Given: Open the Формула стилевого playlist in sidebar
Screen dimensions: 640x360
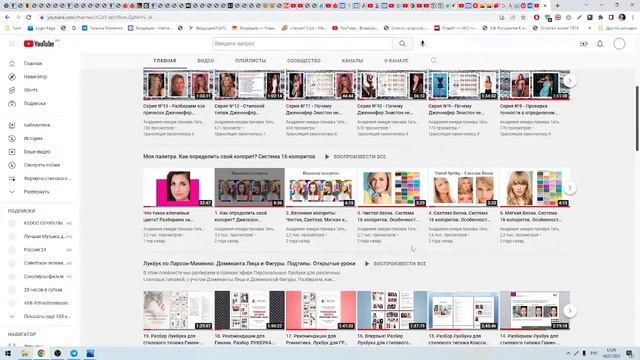Looking at the screenshot, I should [47, 178].
